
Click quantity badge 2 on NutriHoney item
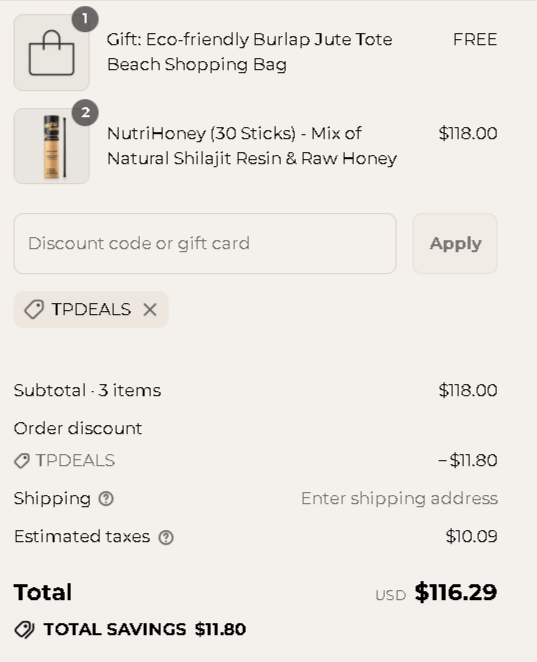[85, 112]
